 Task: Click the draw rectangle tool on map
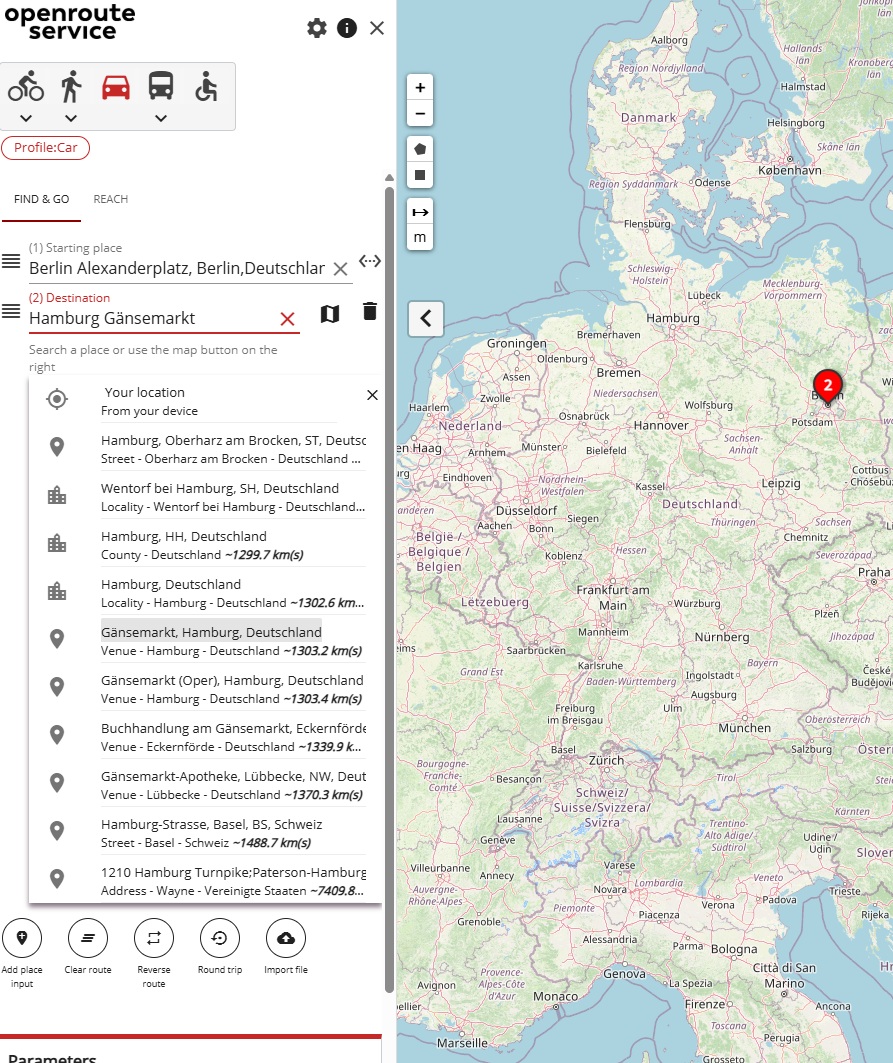pyautogui.click(x=420, y=175)
